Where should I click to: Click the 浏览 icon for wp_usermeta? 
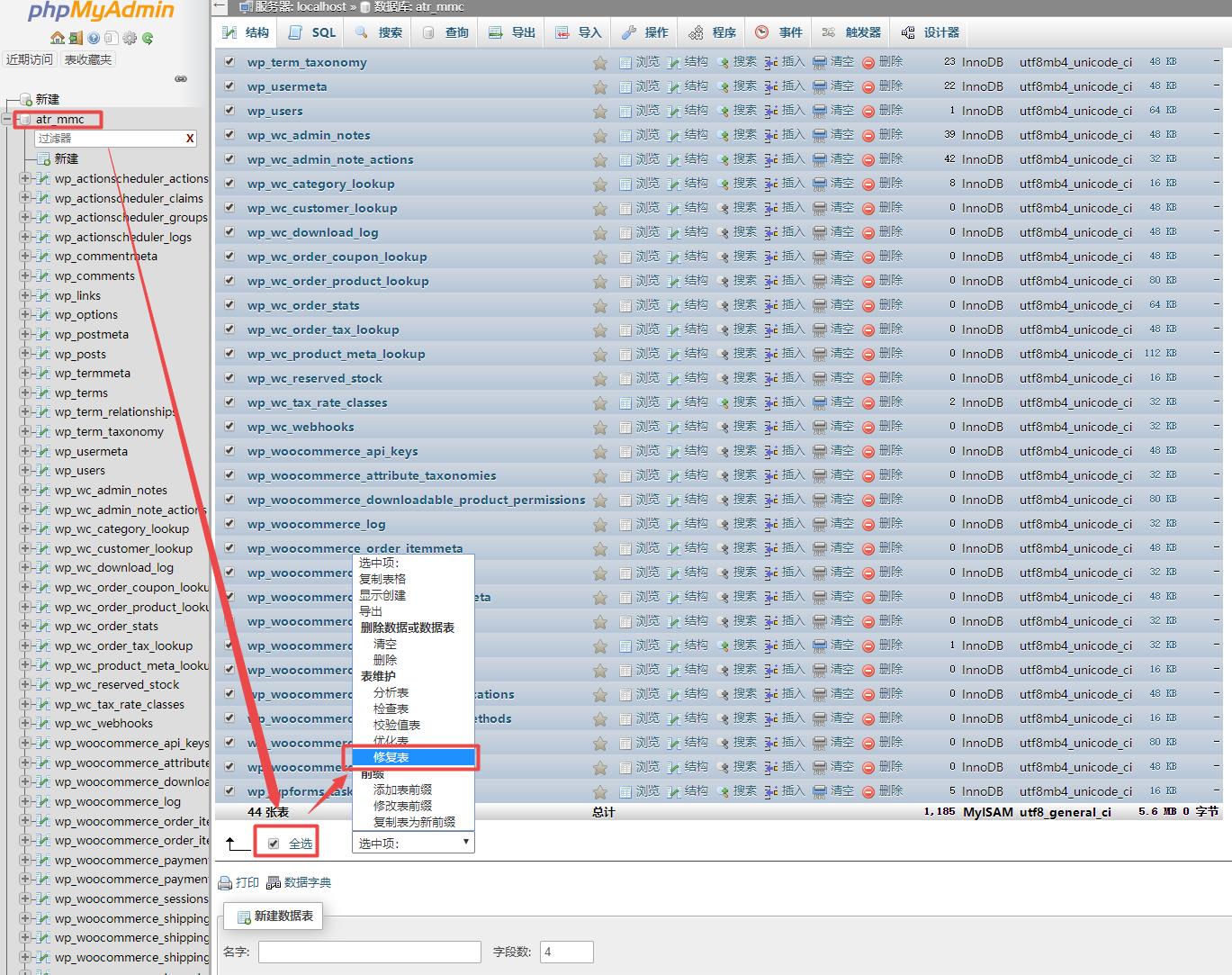[625, 86]
